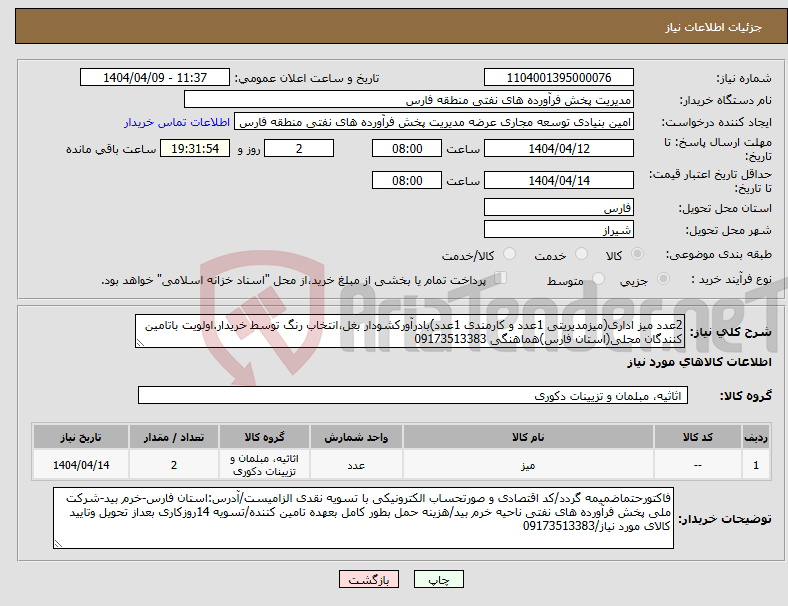788x606 pixels.
Task: Click the need number field 1104001395000076
Action: 559,78
